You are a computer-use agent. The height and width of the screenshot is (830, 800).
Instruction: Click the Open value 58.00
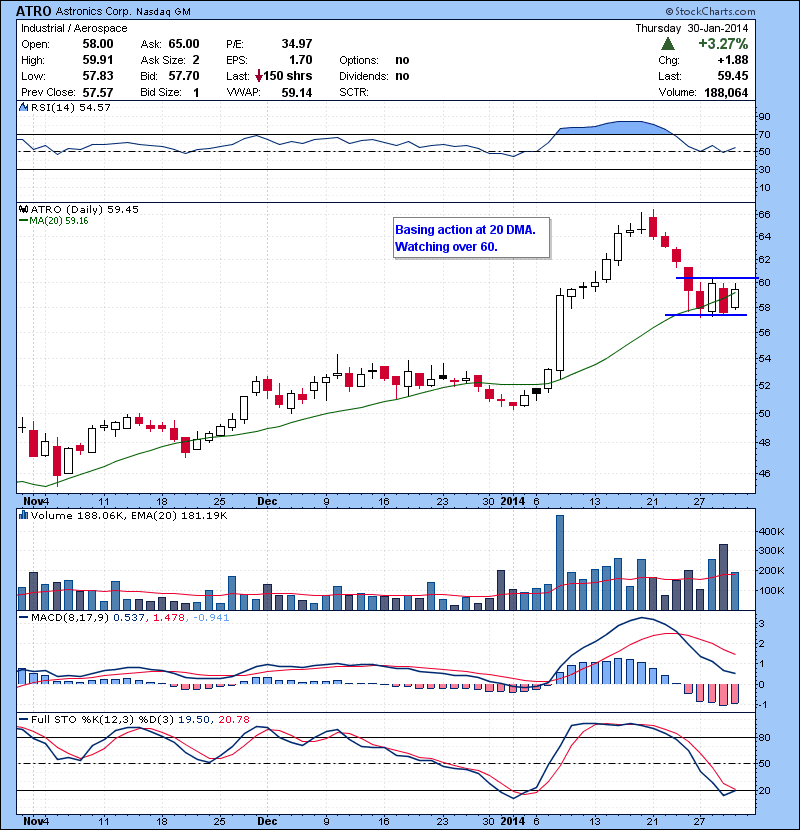98,44
